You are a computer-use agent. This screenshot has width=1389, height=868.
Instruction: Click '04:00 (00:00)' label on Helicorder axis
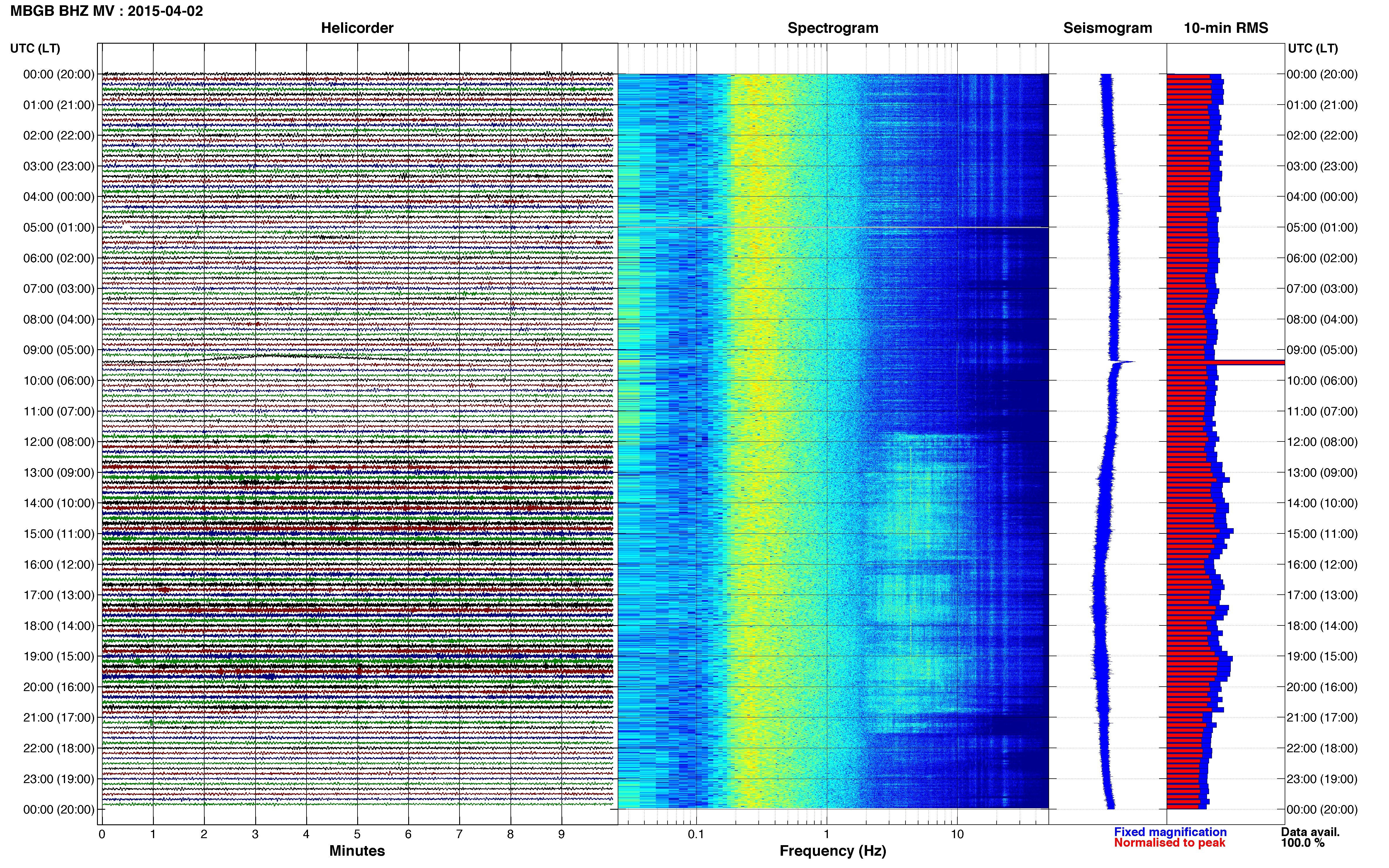[59, 197]
